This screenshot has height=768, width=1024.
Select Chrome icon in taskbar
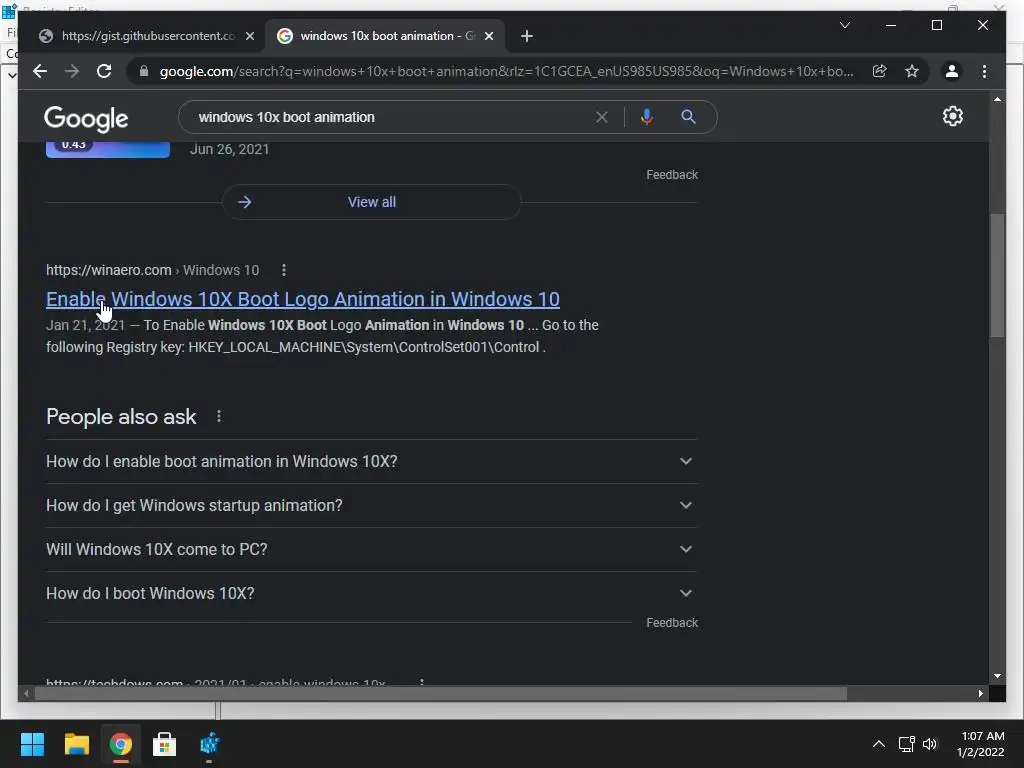point(121,744)
